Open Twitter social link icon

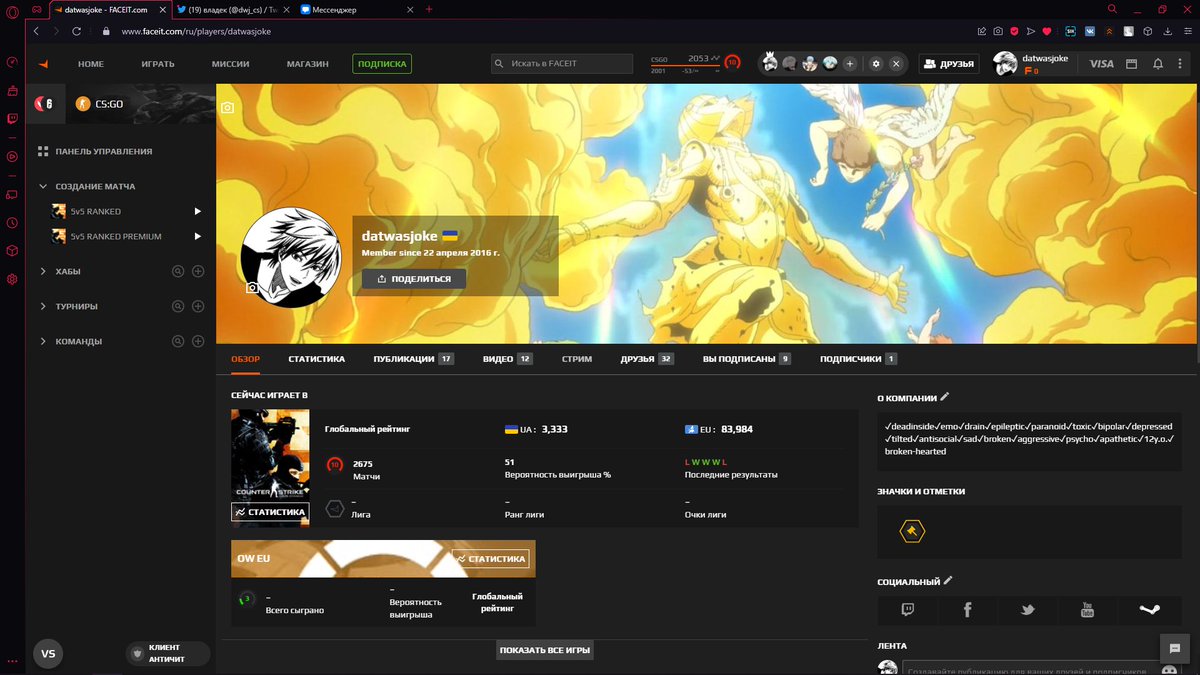(x=1027, y=609)
